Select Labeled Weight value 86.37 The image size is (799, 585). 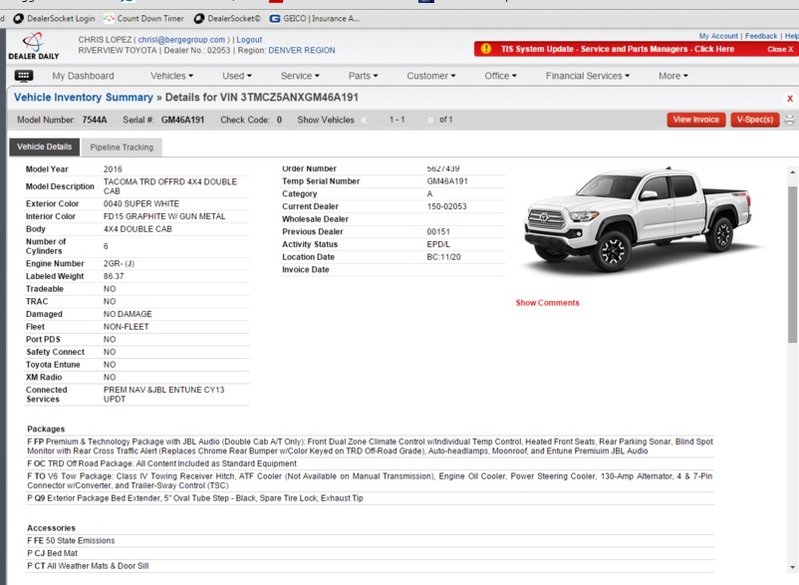coord(113,276)
